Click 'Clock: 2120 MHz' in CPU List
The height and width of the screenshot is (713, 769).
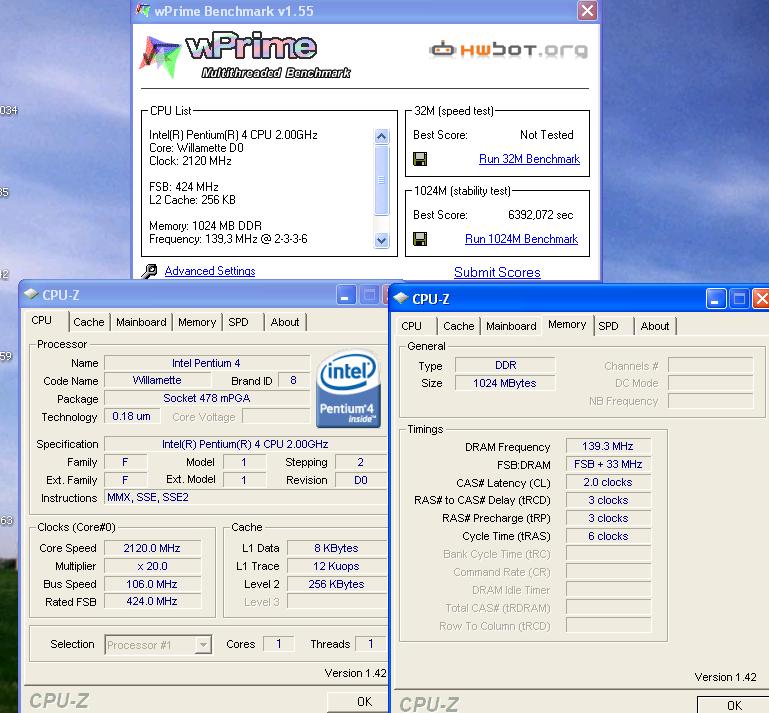(x=190, y=161)
